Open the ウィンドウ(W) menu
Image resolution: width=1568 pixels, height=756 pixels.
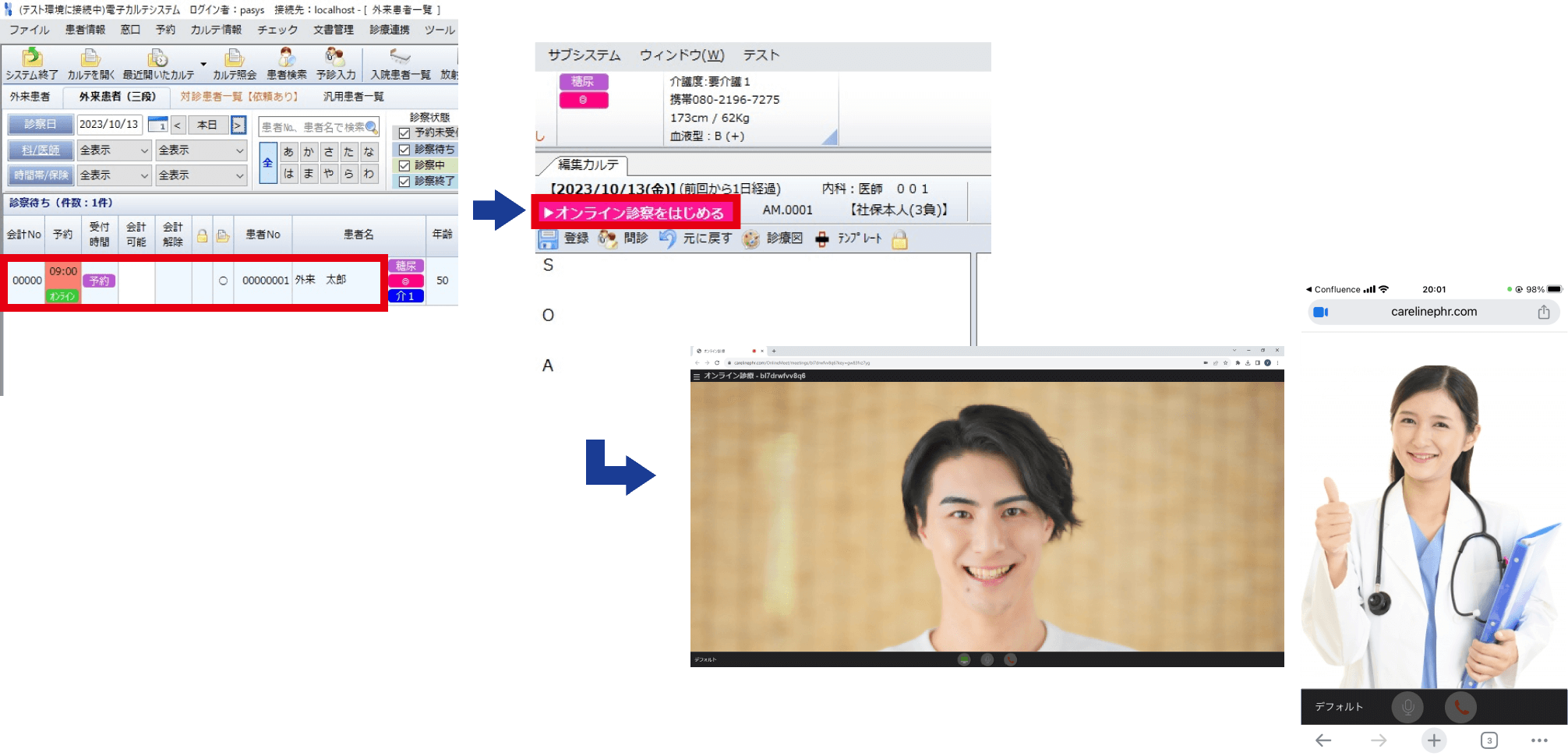(x=681, y=55)
